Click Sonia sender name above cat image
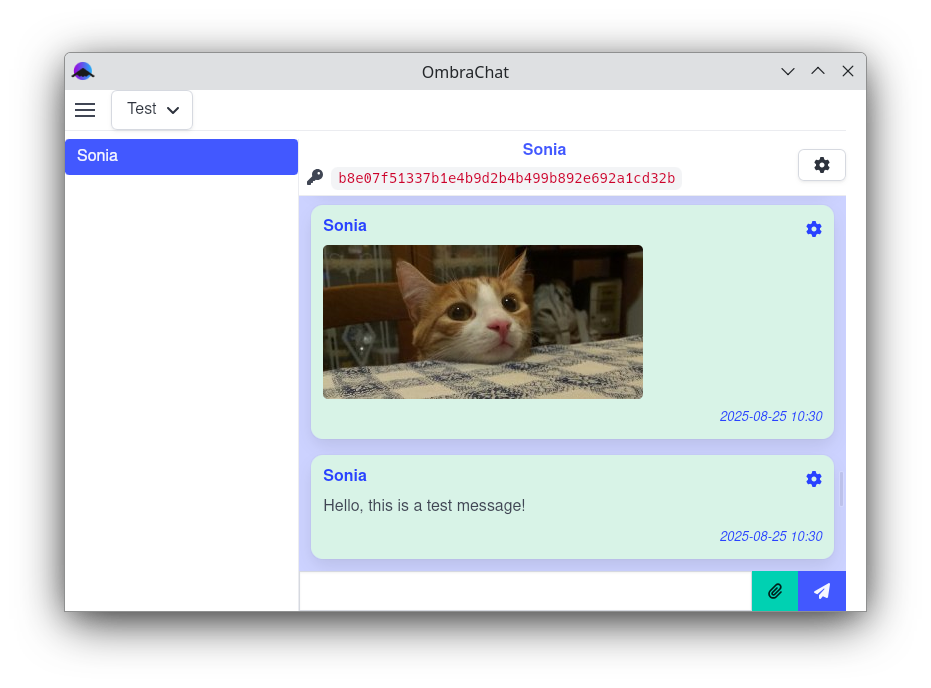 [345, 225]
